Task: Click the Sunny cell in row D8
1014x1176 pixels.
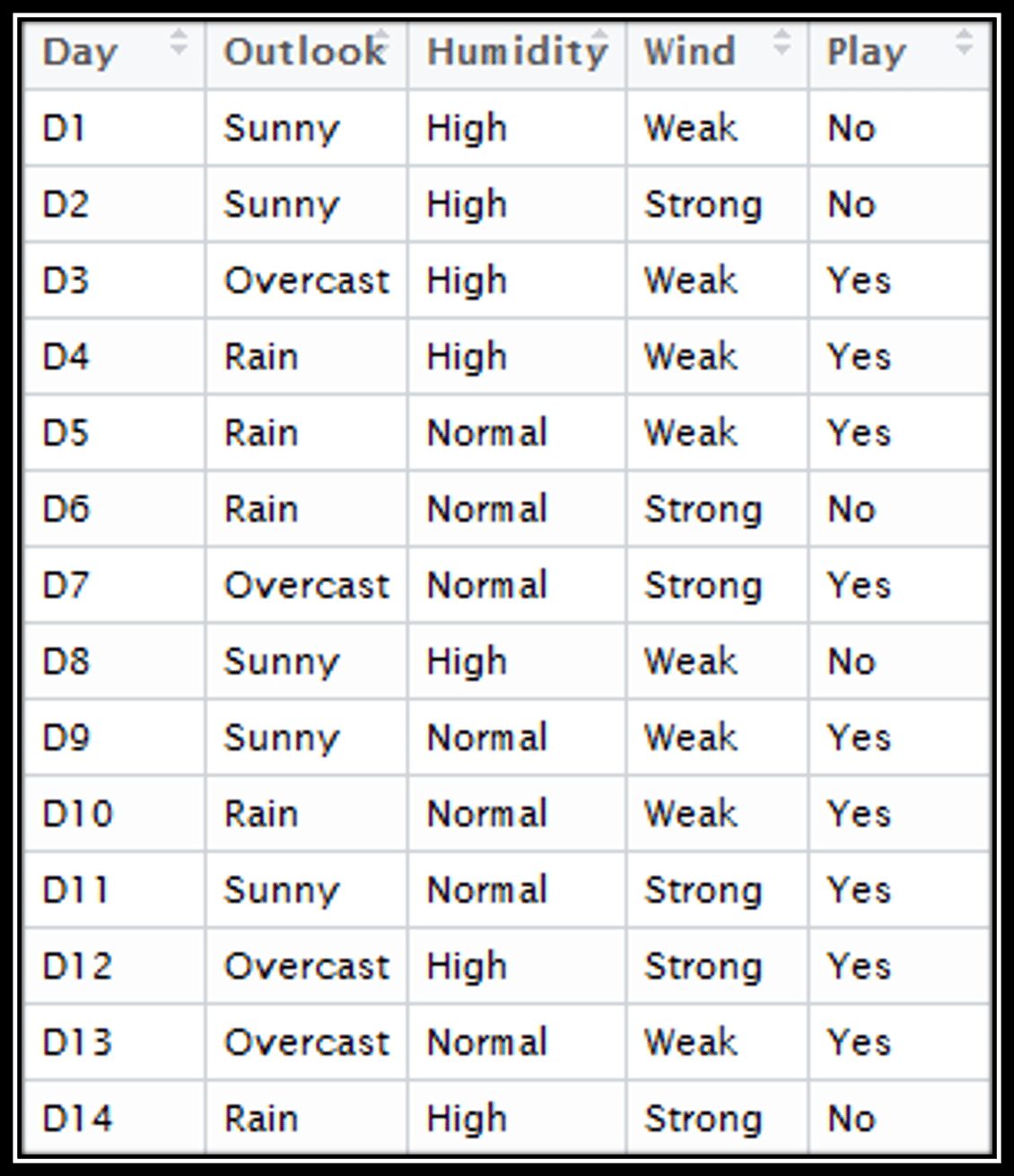Action: (281, 662)
